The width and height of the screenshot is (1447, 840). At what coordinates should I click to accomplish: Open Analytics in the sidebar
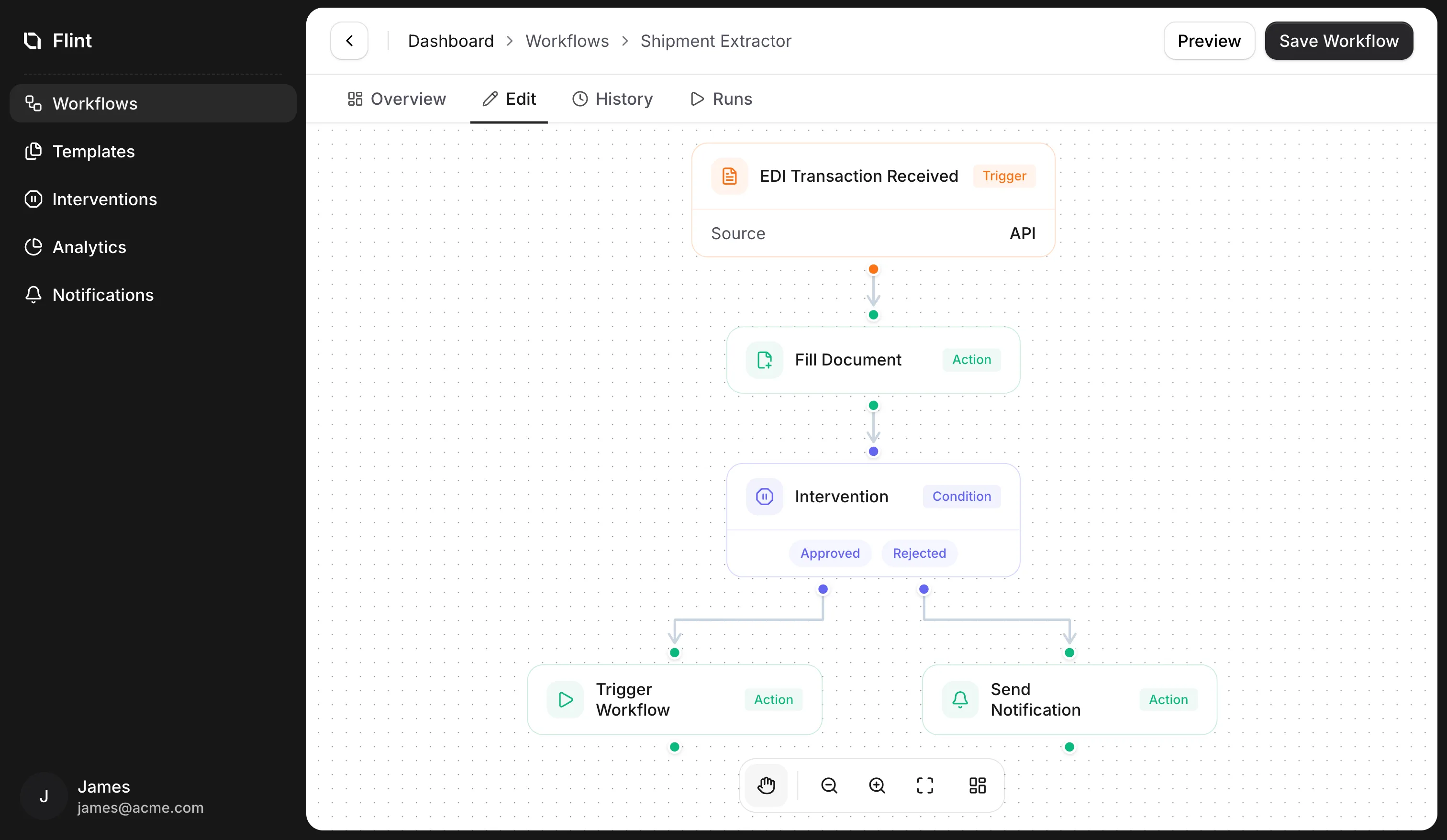89,247
